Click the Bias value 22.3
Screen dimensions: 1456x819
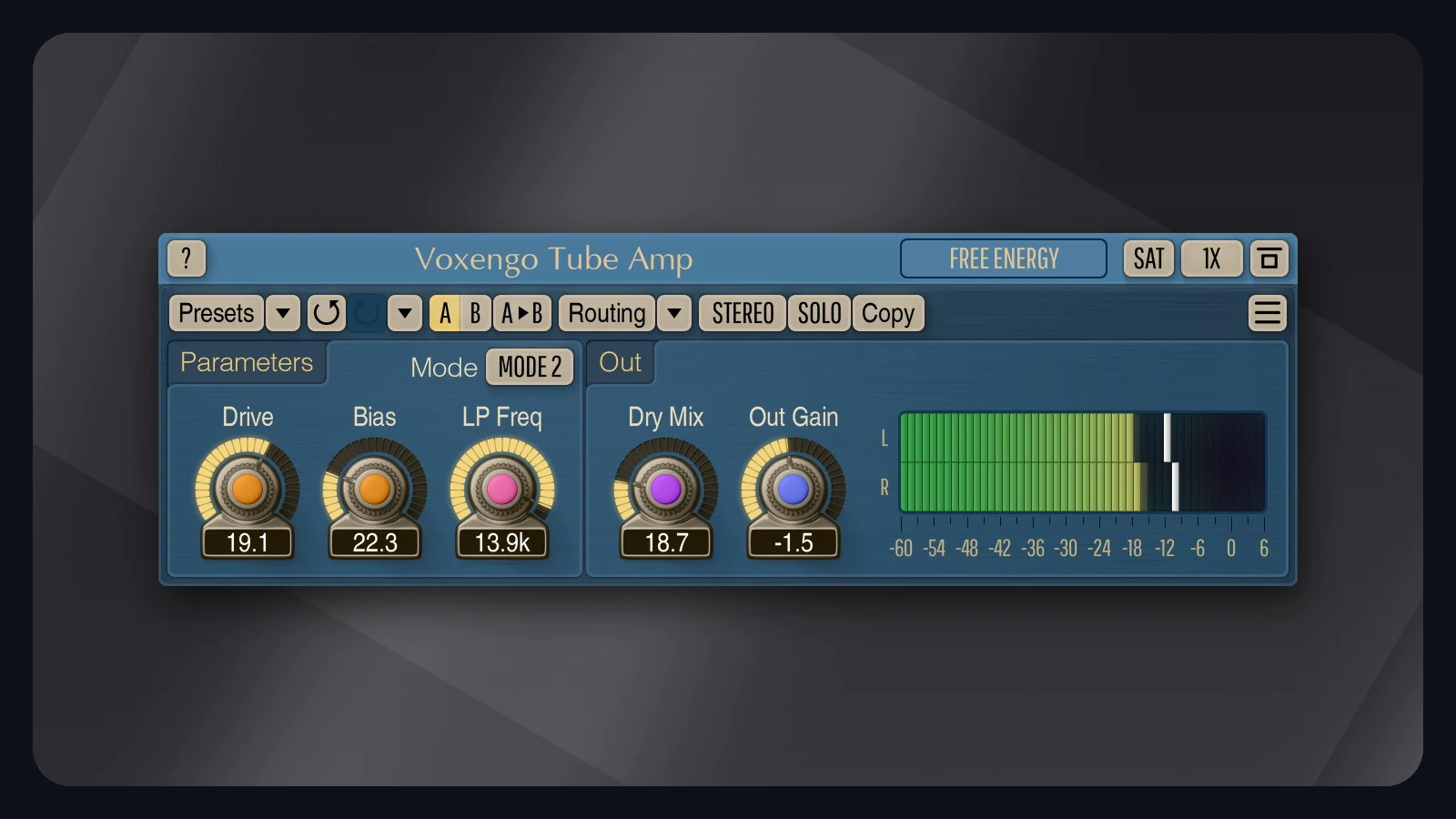[x=374, y=542]
